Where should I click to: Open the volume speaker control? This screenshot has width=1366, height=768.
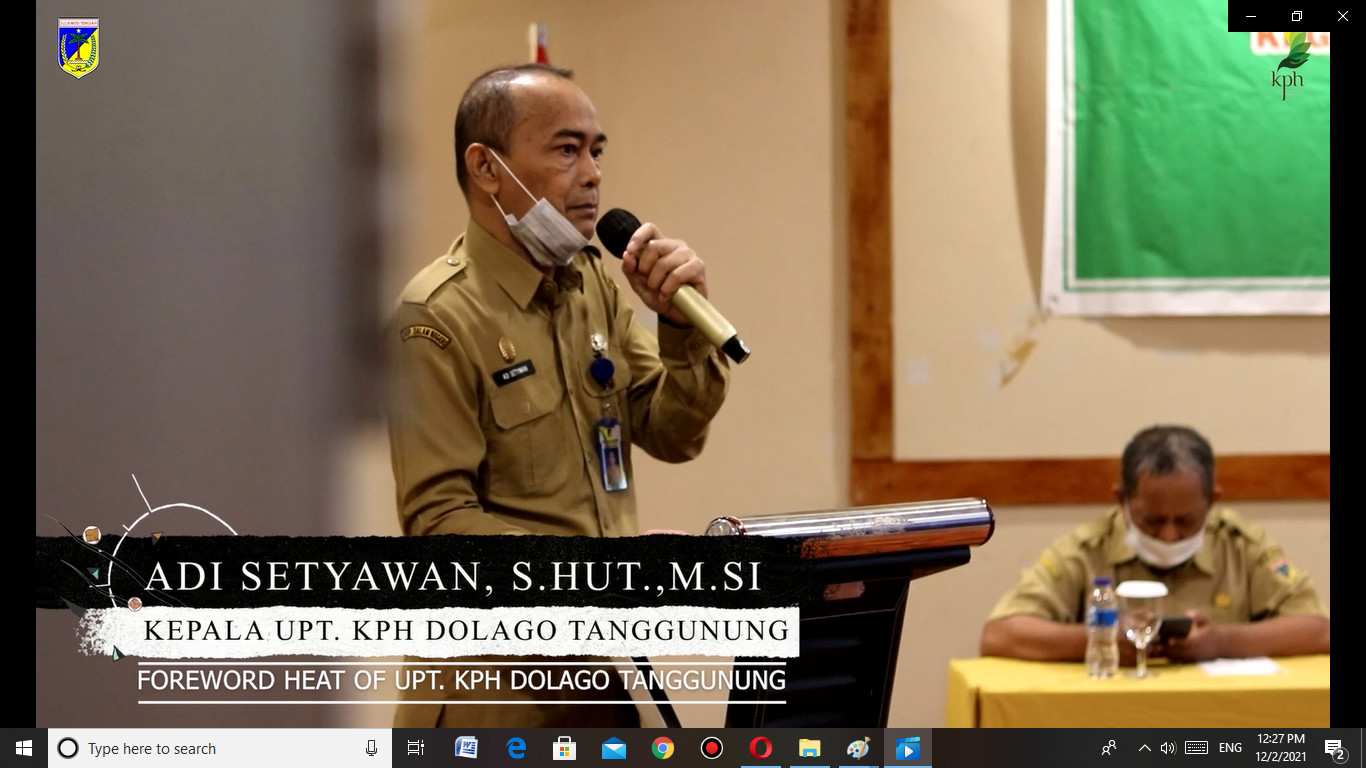(1167, 748)
